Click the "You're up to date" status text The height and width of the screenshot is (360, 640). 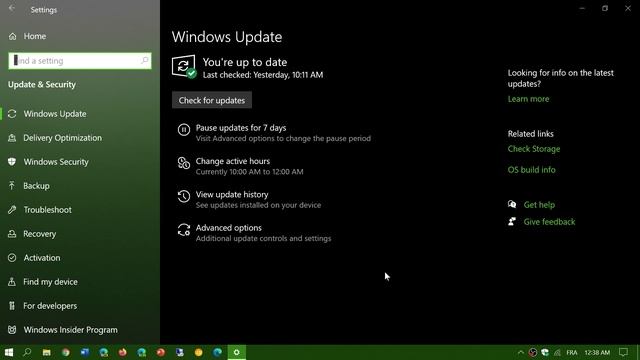click(x=245, y=62)
